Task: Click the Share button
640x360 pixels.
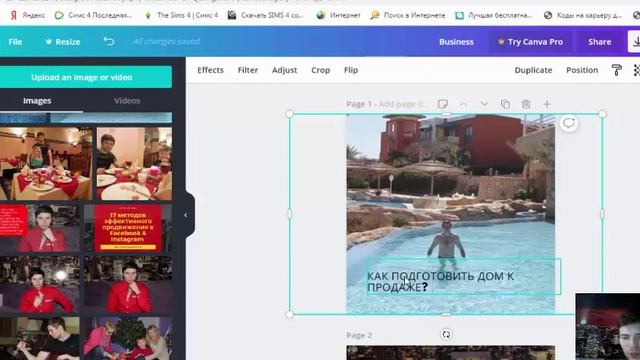Action: coord(599,42)
